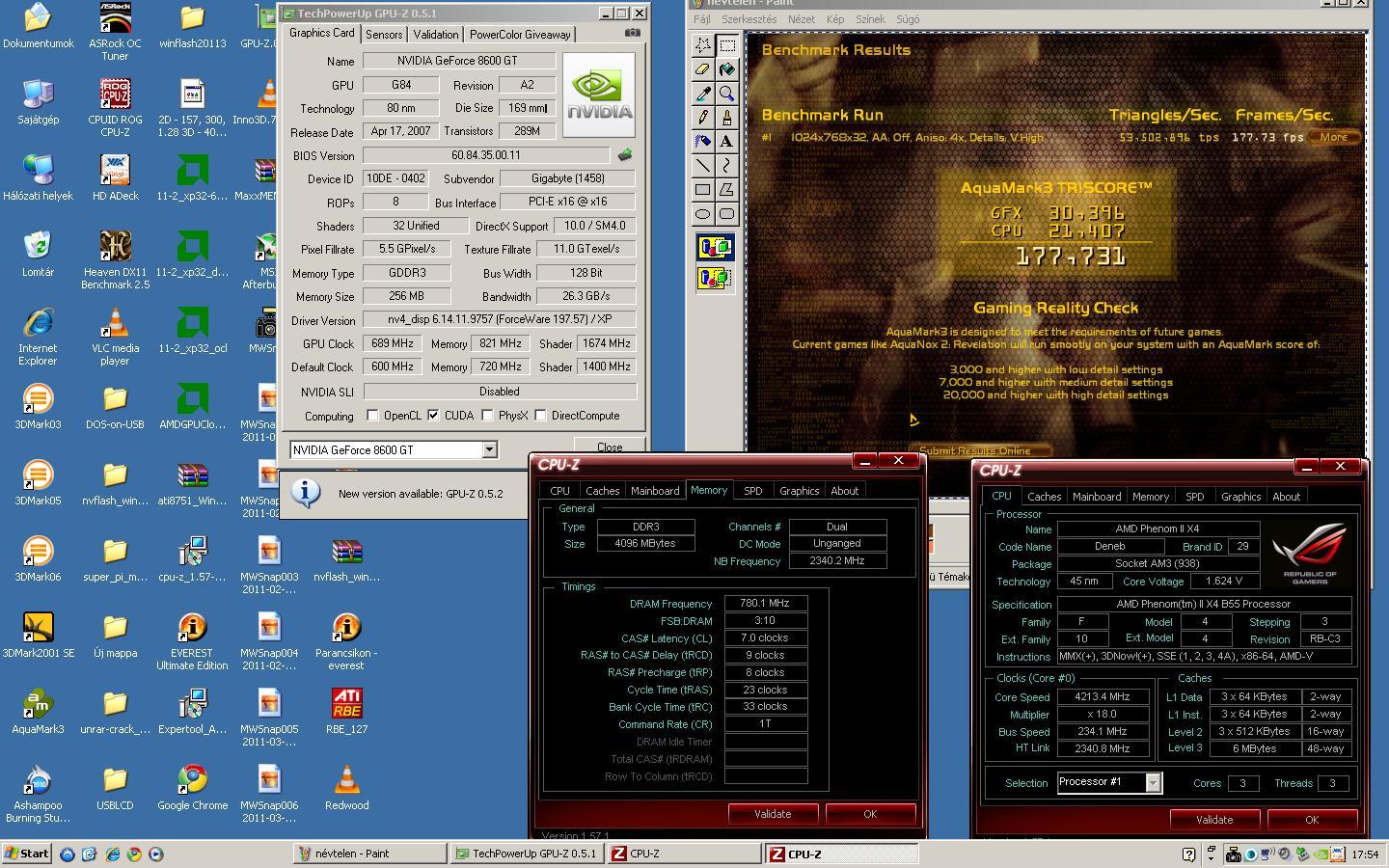Open the PowerColor Giveaway tab
This screenshot has height=868, width=1389.
point(520,34)
